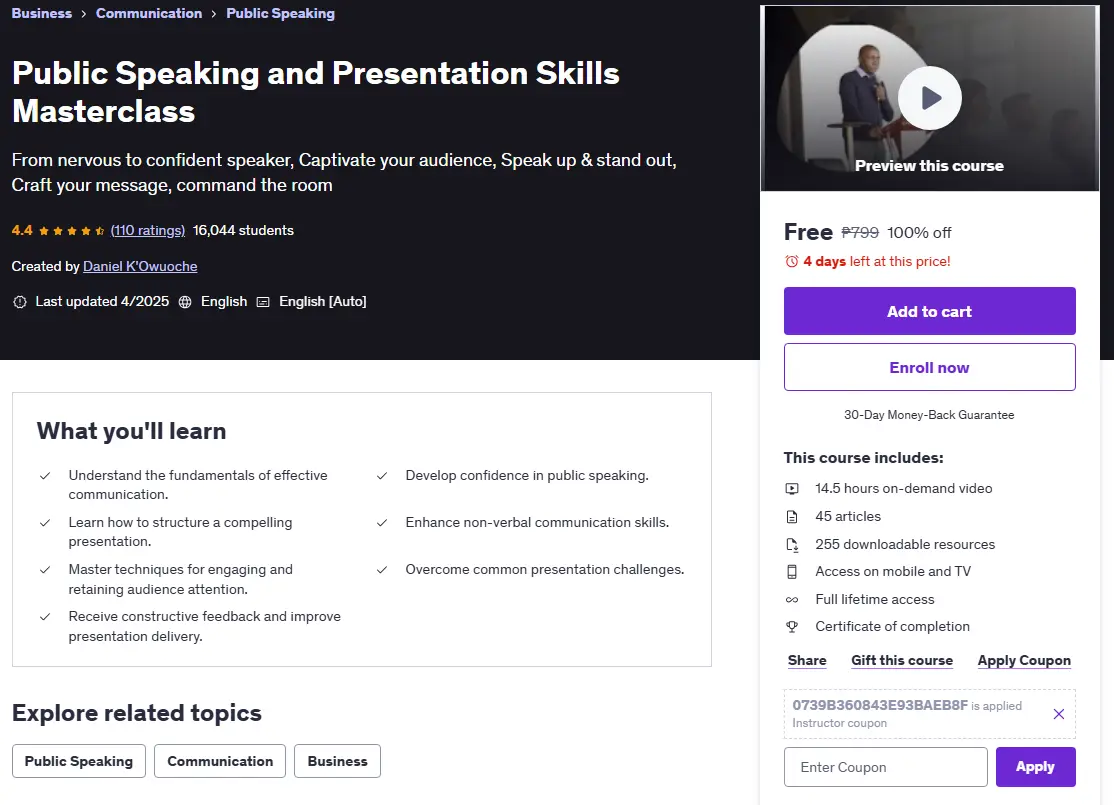Image resolution: width=1114 pixels, height=805 pixels.
Task: Click the articles document icon
Action: click(x=791, y=517)
